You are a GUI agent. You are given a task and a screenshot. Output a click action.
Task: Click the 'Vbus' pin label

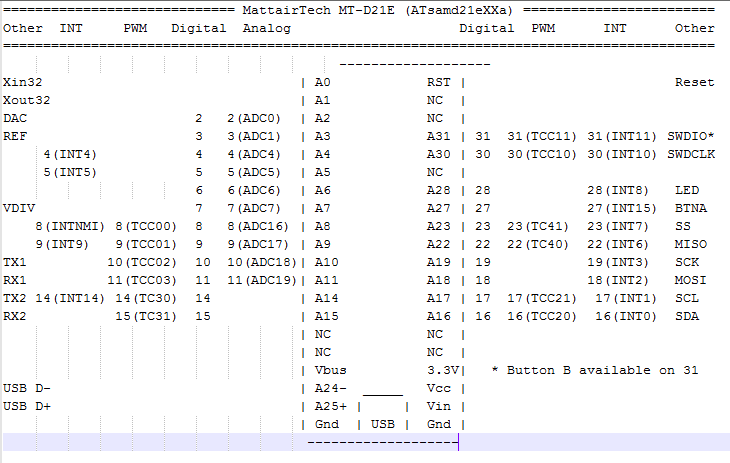coord(330,371)
